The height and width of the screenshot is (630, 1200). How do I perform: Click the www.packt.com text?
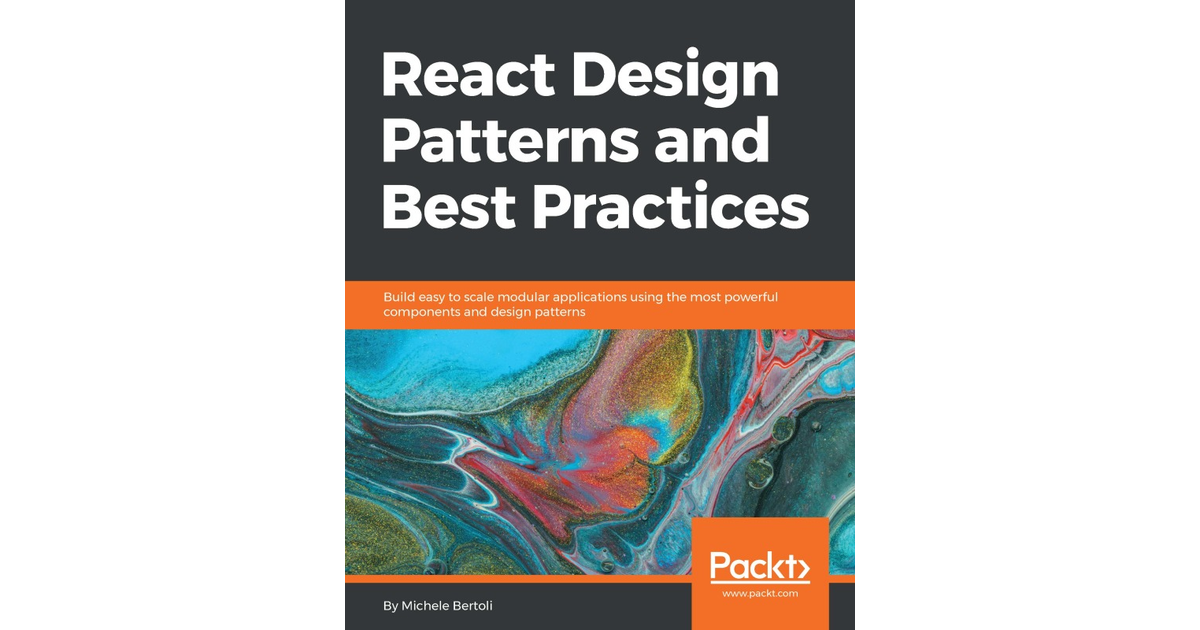pyautogui.click(x=760, y=594)
